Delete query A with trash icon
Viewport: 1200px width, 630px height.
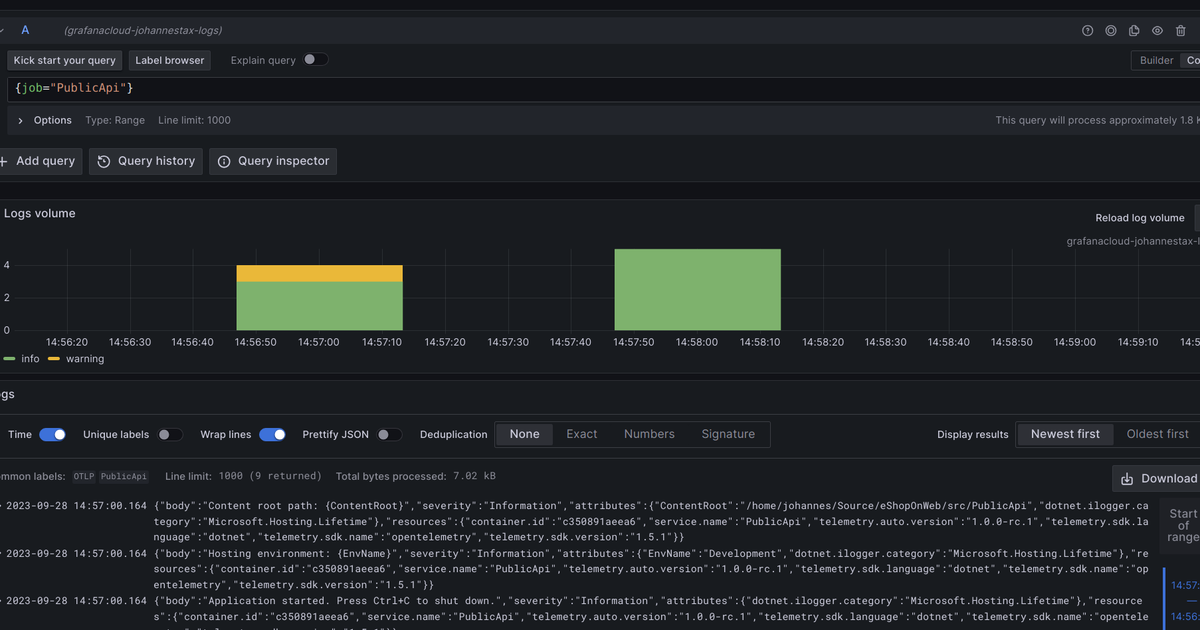pos(1181,31)
